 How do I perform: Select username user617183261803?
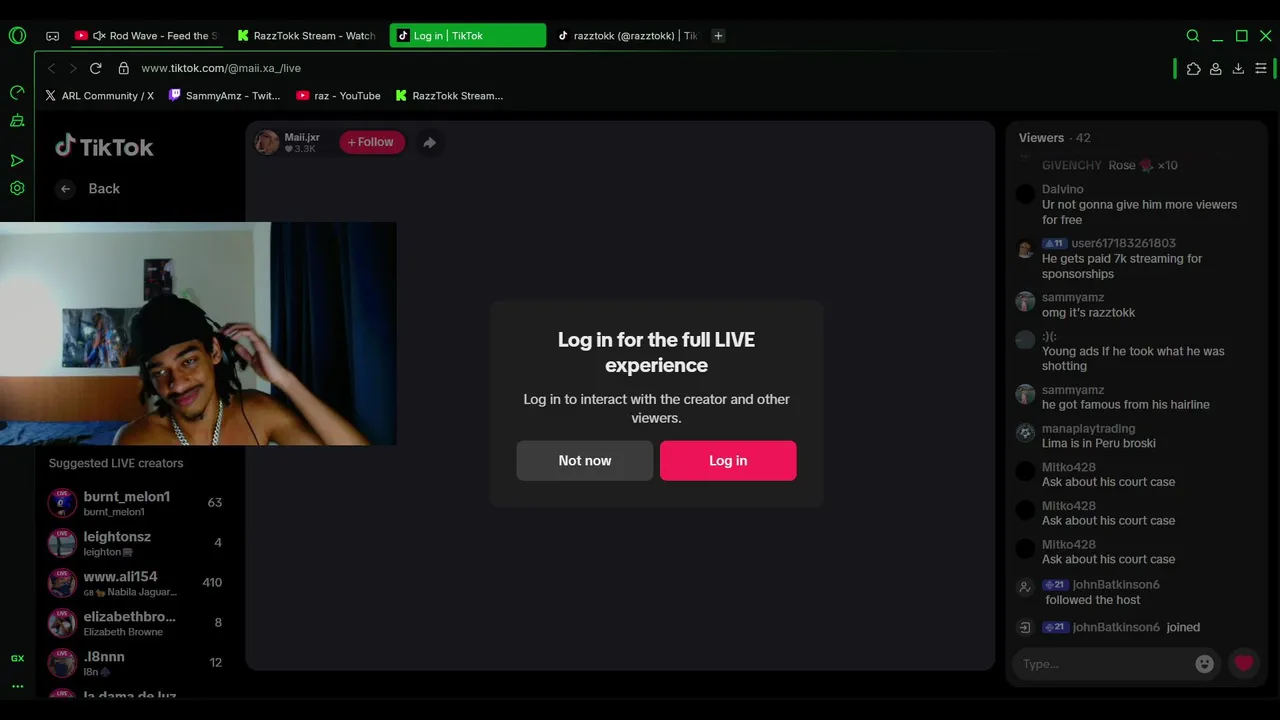1123,243
